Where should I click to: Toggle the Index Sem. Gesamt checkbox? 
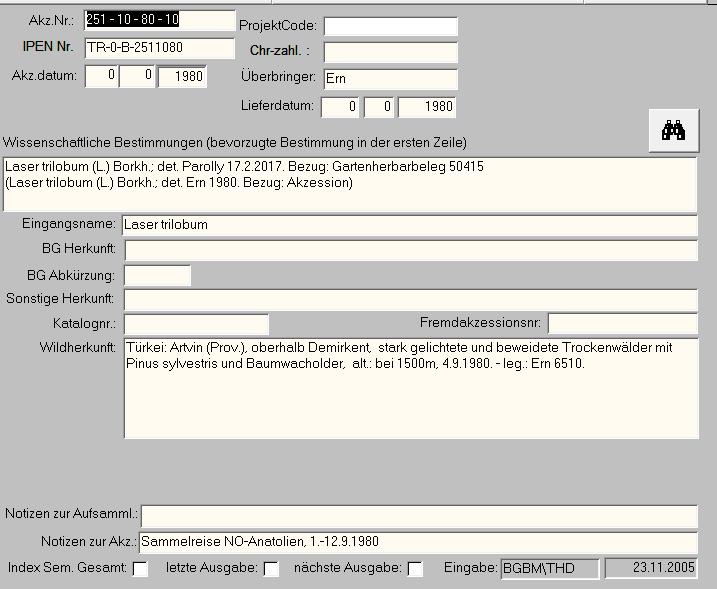(140, 569)
